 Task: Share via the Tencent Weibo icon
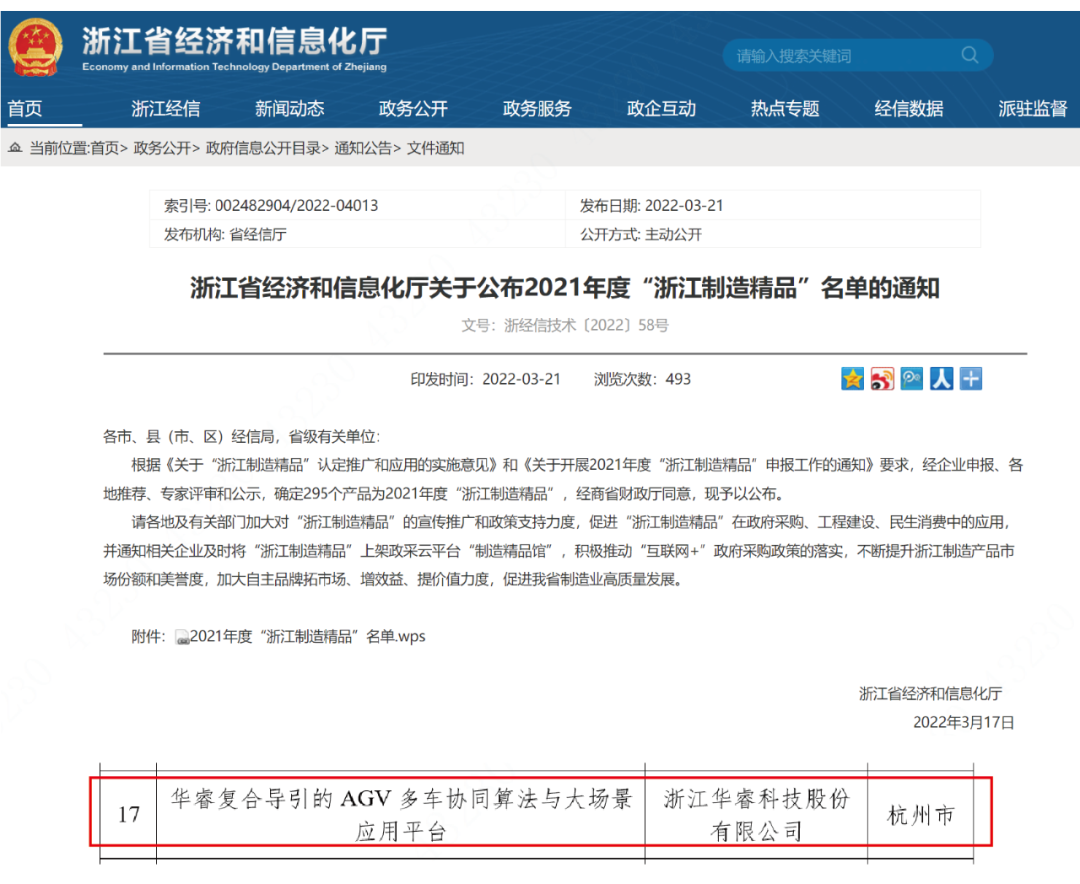(911, 379)
